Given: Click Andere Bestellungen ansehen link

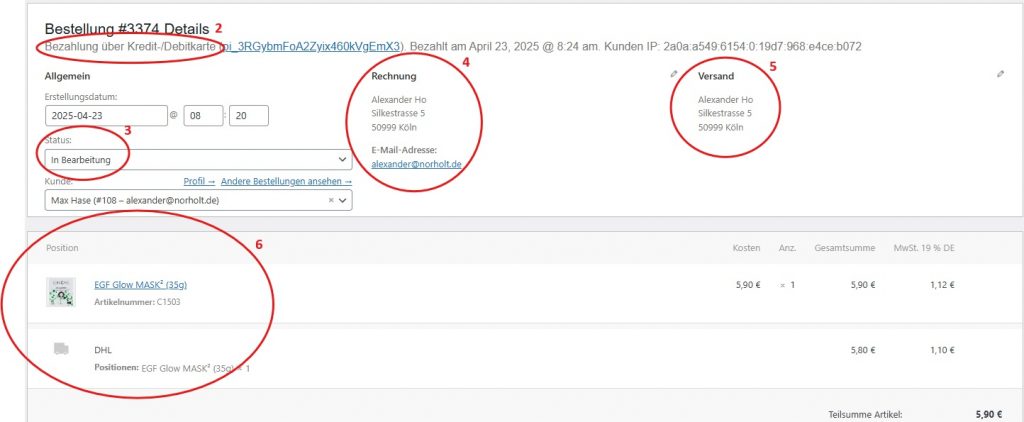Looking at the screenshot, I should click(x=286, y=182).
